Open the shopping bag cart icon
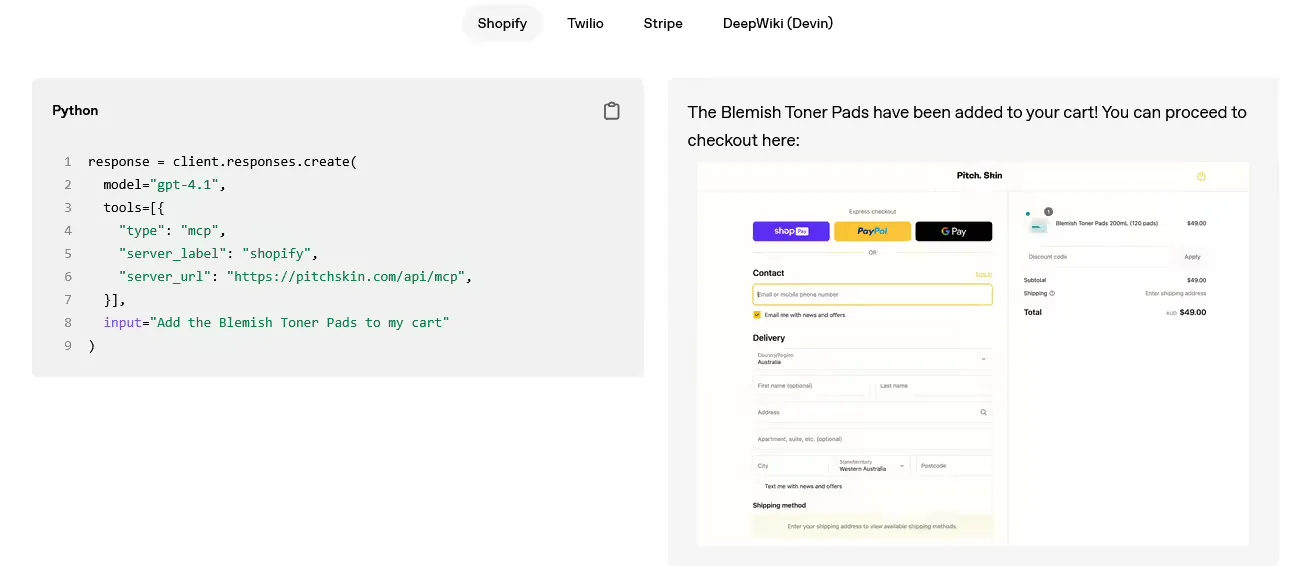The image size is (1311, 566). click(x=1201, y=176)
